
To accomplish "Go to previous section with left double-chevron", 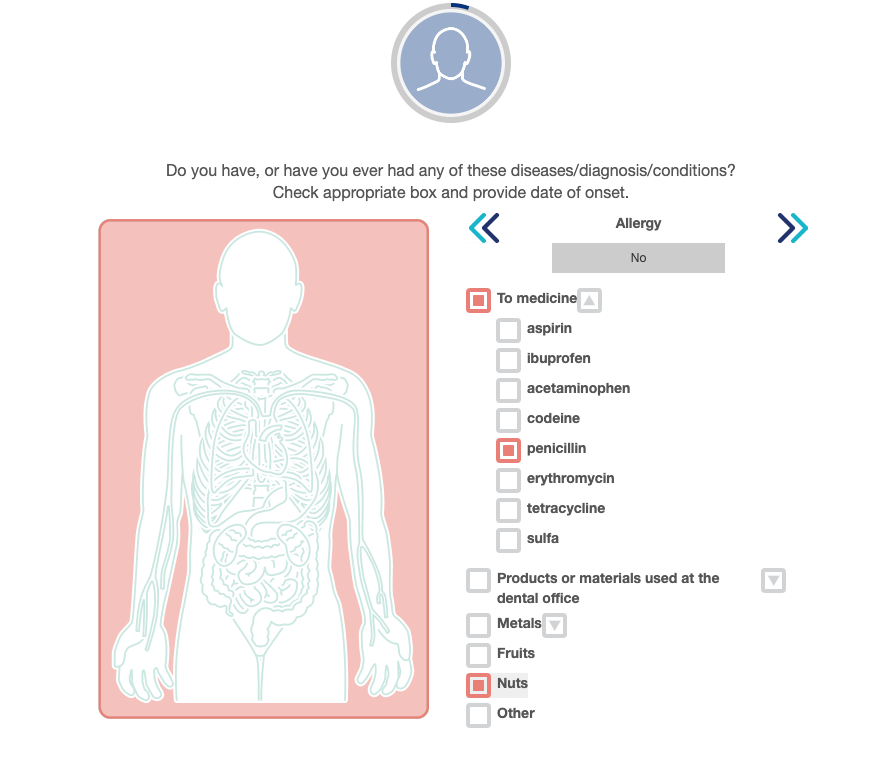I will [x=484, y=228].
